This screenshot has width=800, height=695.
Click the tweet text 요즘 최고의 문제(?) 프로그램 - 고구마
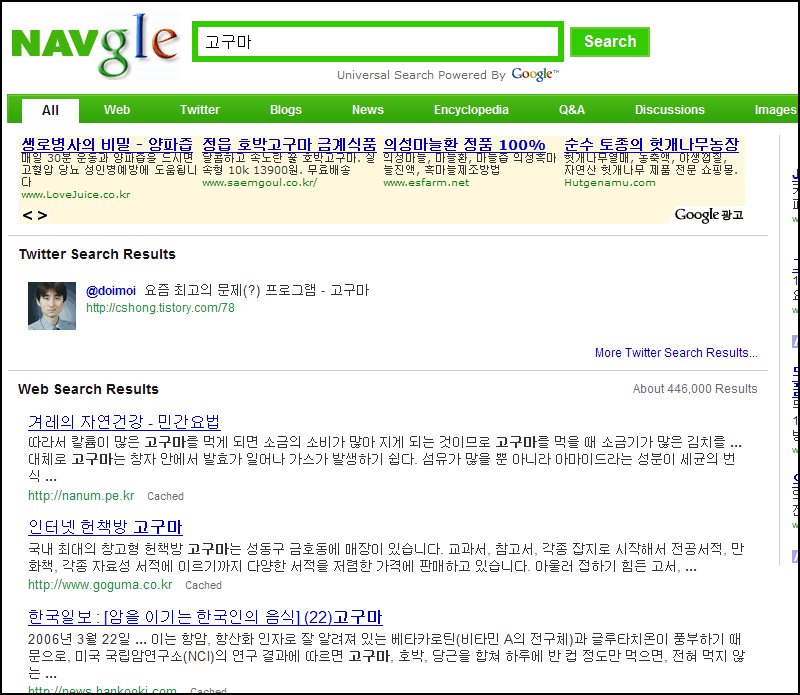[x=257, y=290]
